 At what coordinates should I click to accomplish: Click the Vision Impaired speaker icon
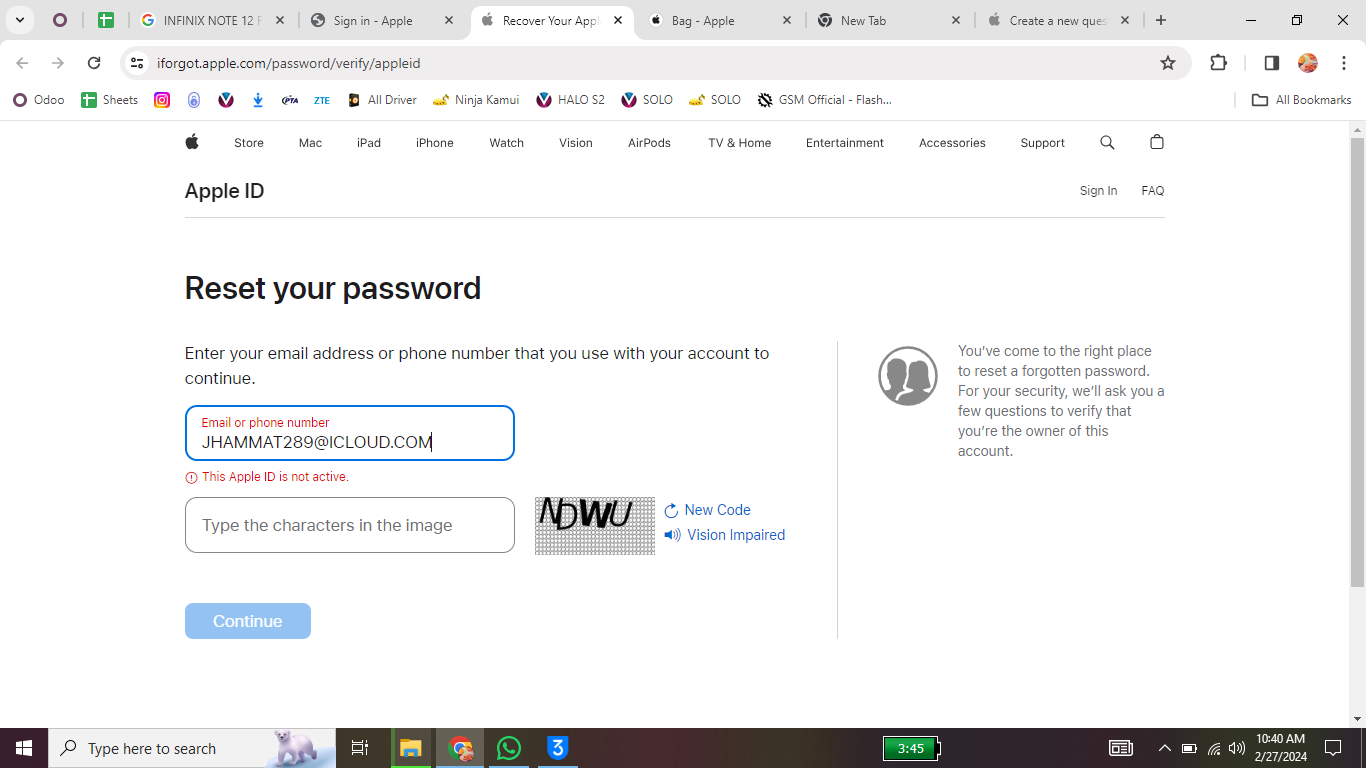tap(672, 535)
